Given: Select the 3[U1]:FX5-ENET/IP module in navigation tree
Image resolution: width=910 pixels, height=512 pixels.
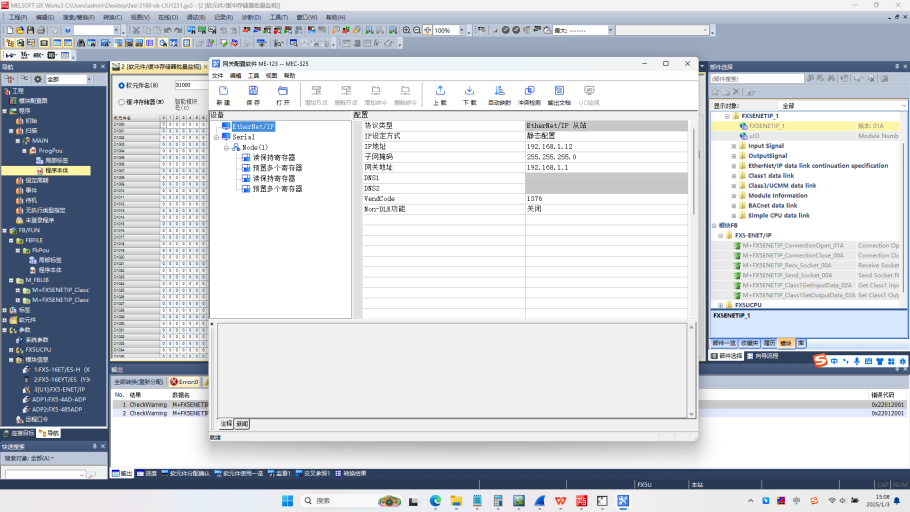Looking at the screenshot, I should (x=59, y=390).
